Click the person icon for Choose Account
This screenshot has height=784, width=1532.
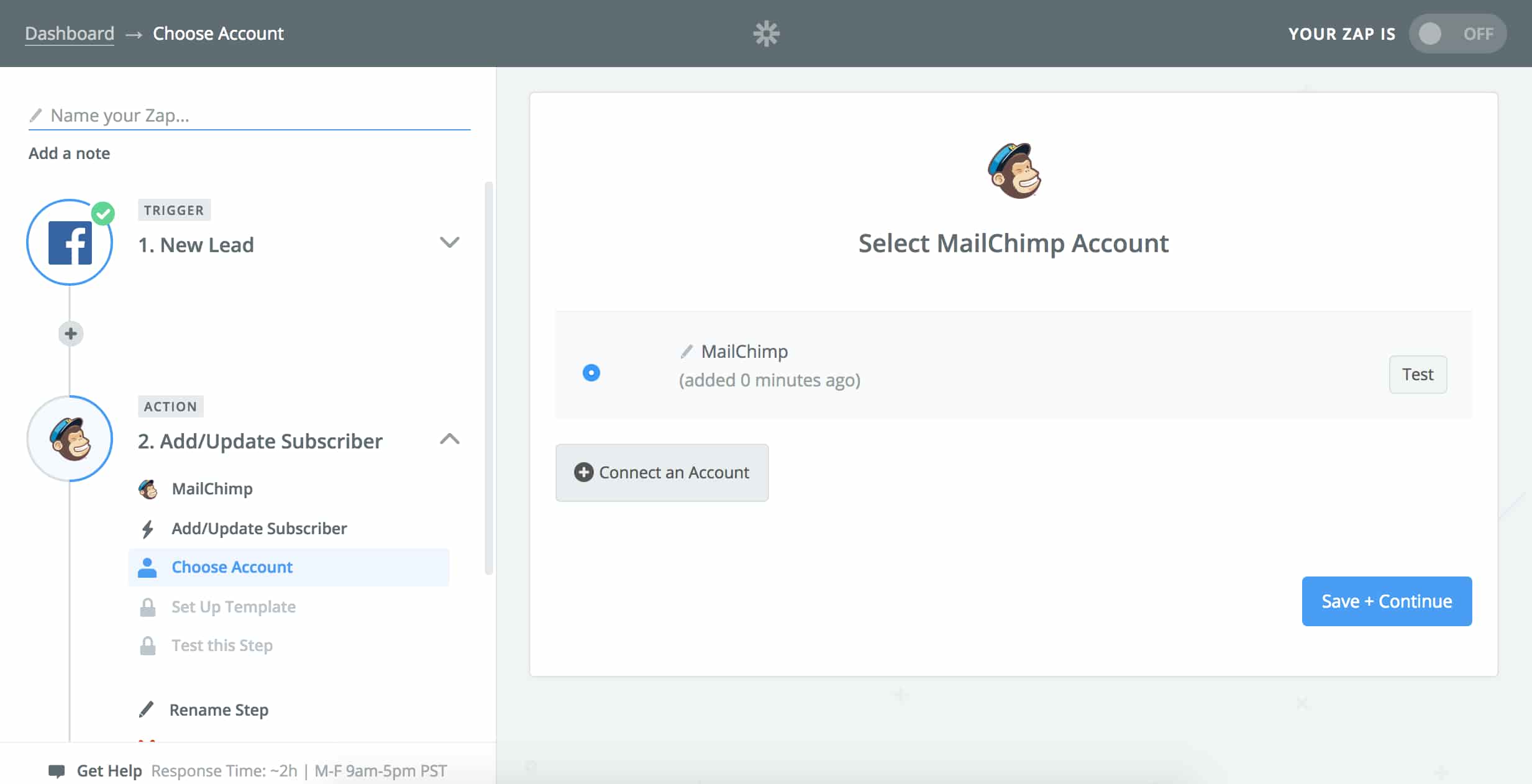(147, 567)
